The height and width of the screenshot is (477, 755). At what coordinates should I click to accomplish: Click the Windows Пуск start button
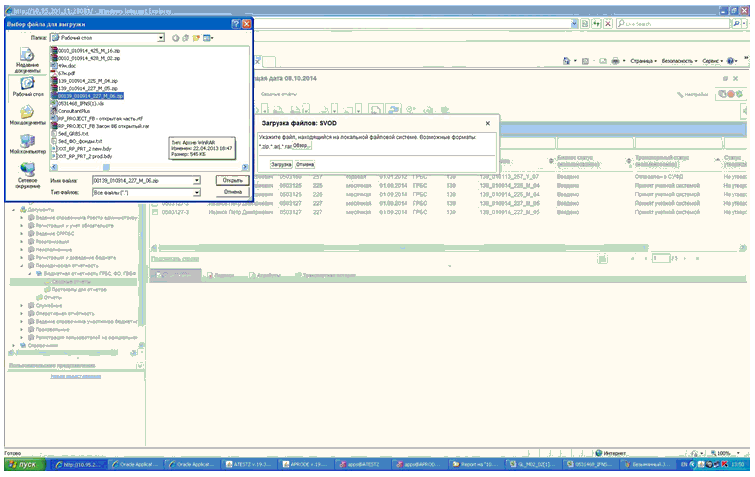[21, 465]
